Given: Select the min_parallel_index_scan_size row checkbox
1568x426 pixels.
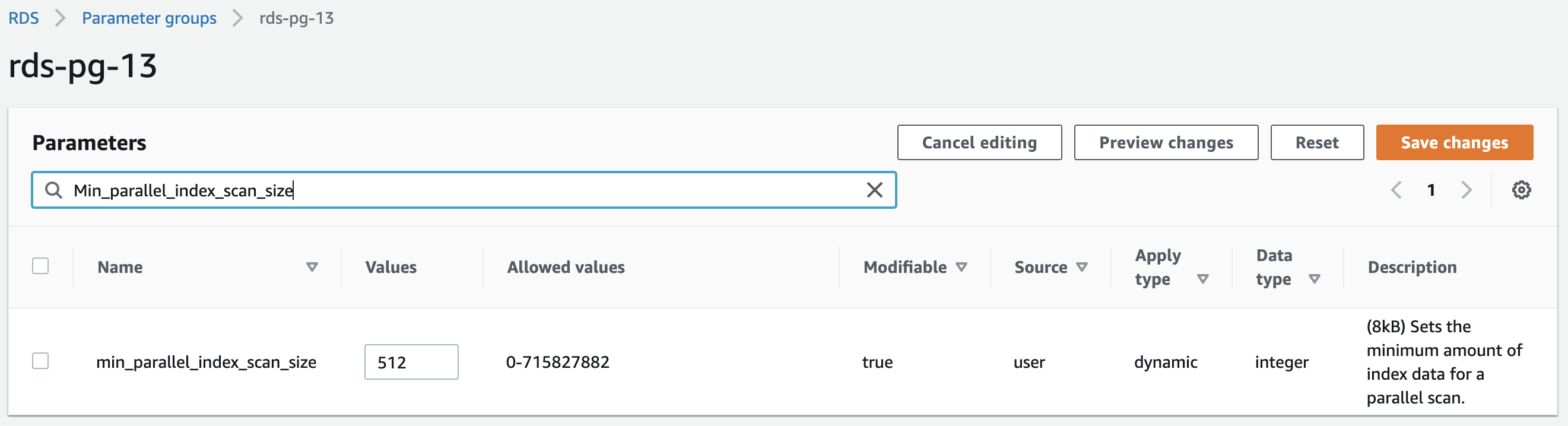Looking at the screenshot, I should click(x=40, y=361).
